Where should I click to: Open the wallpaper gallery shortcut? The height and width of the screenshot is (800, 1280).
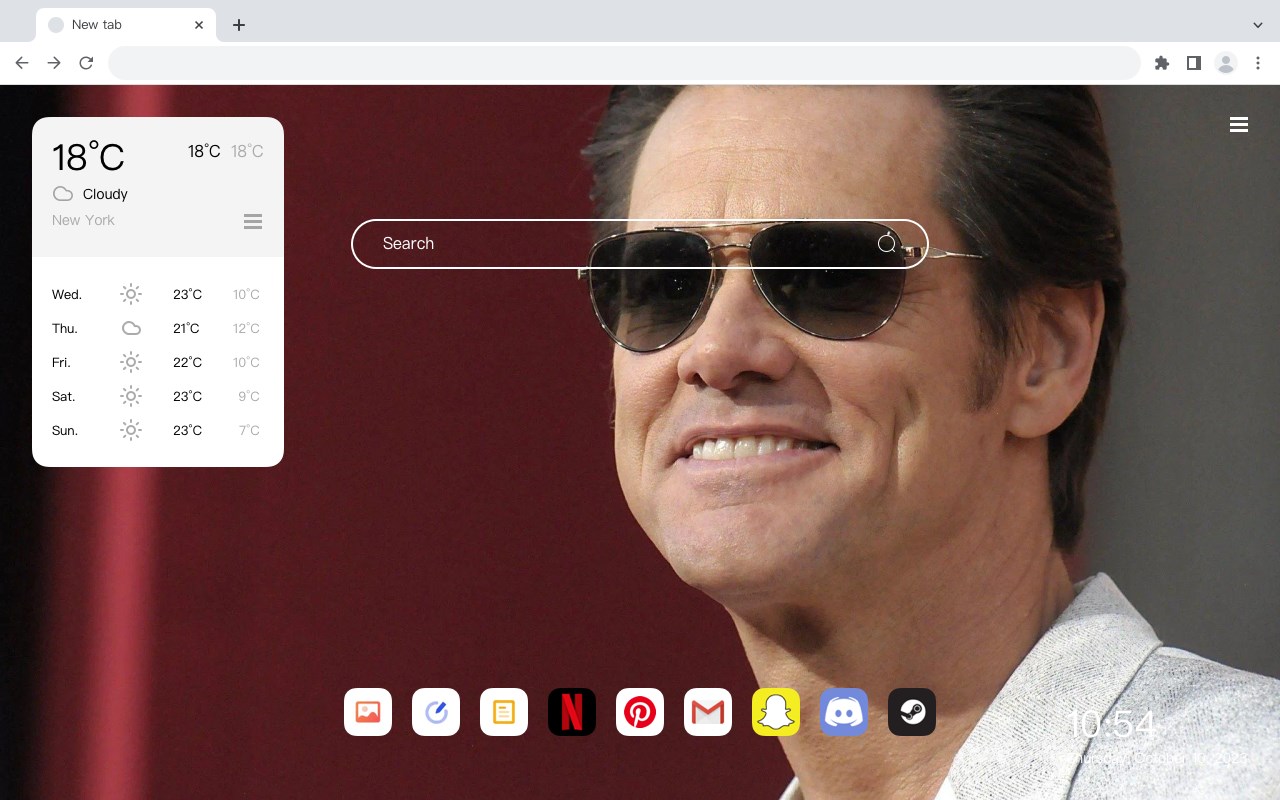368,712
